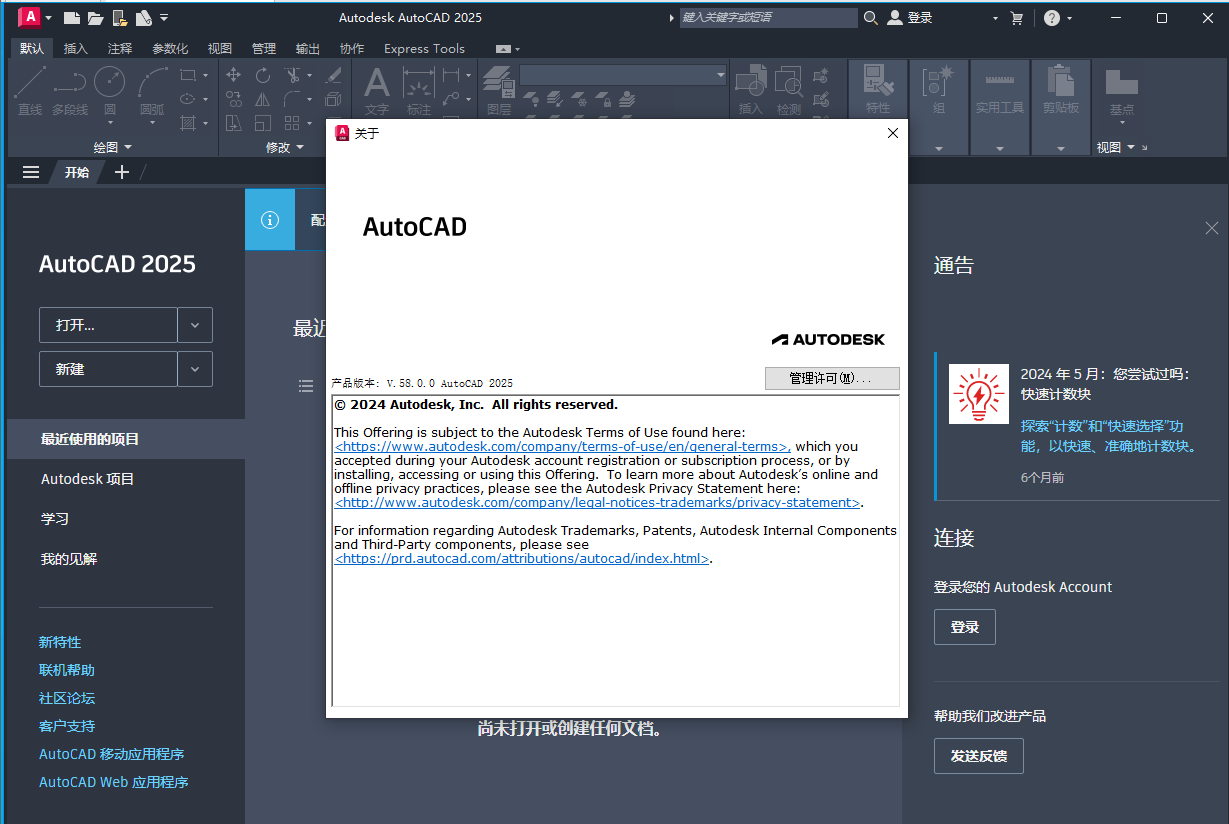
Task: Switch to the 注释 ribbon tab
Action: (120, 48)
